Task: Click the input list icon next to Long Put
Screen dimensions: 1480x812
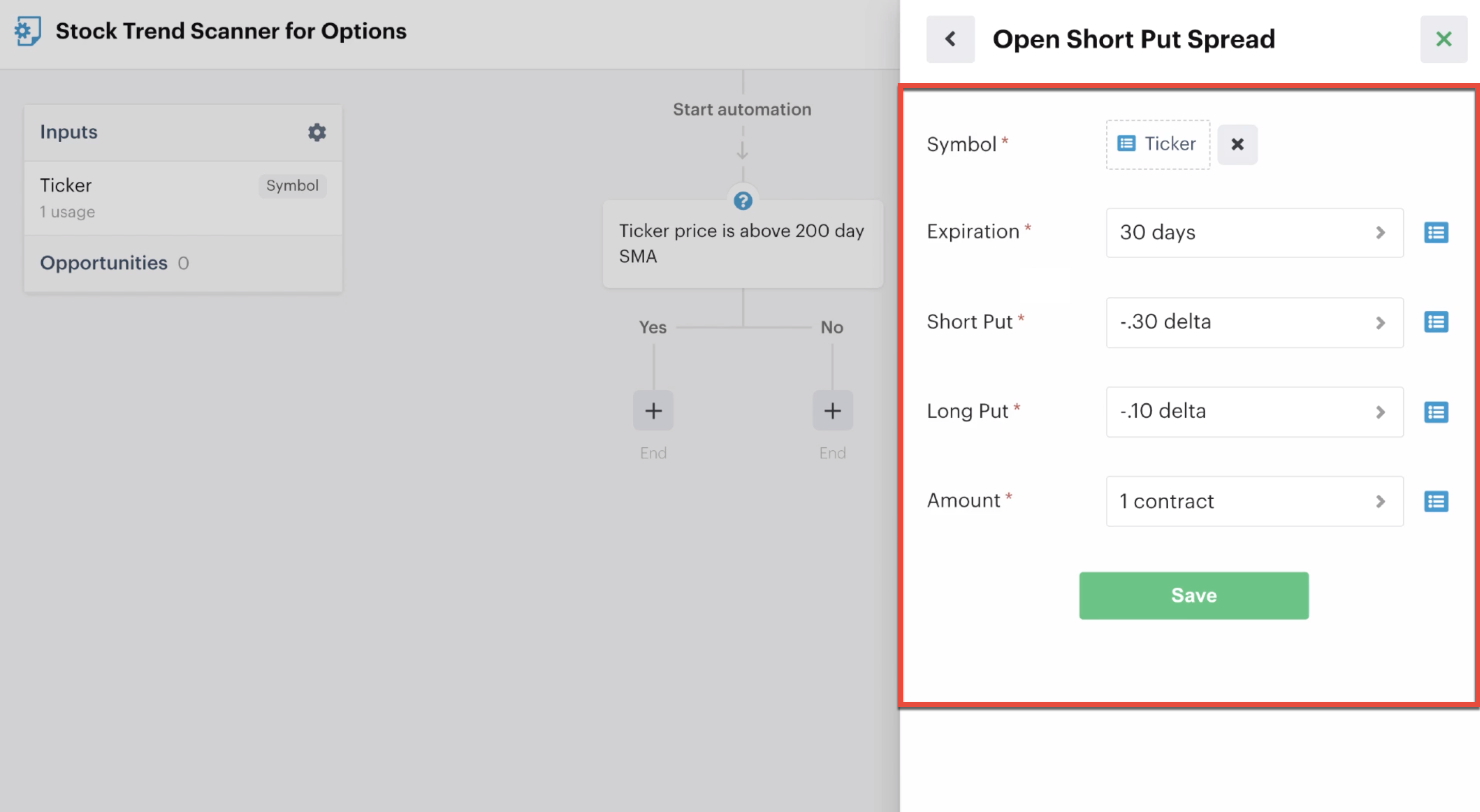Action: (1436, 412)
